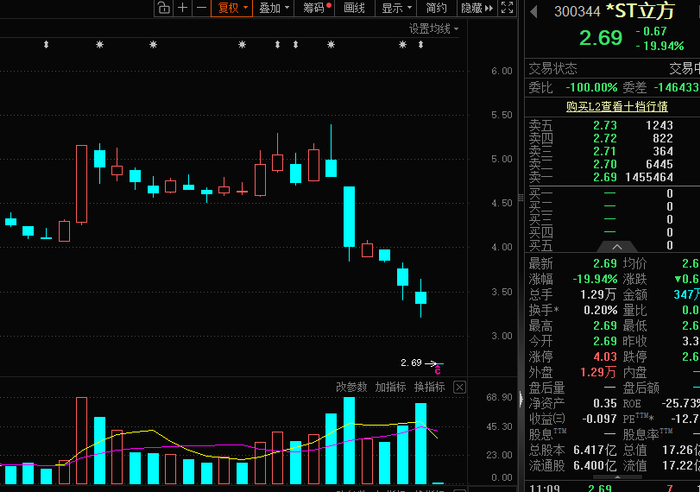700x492 pixels.
Task: Select 卖五 row priced 2.73
Action: click(x=612, y=125)
